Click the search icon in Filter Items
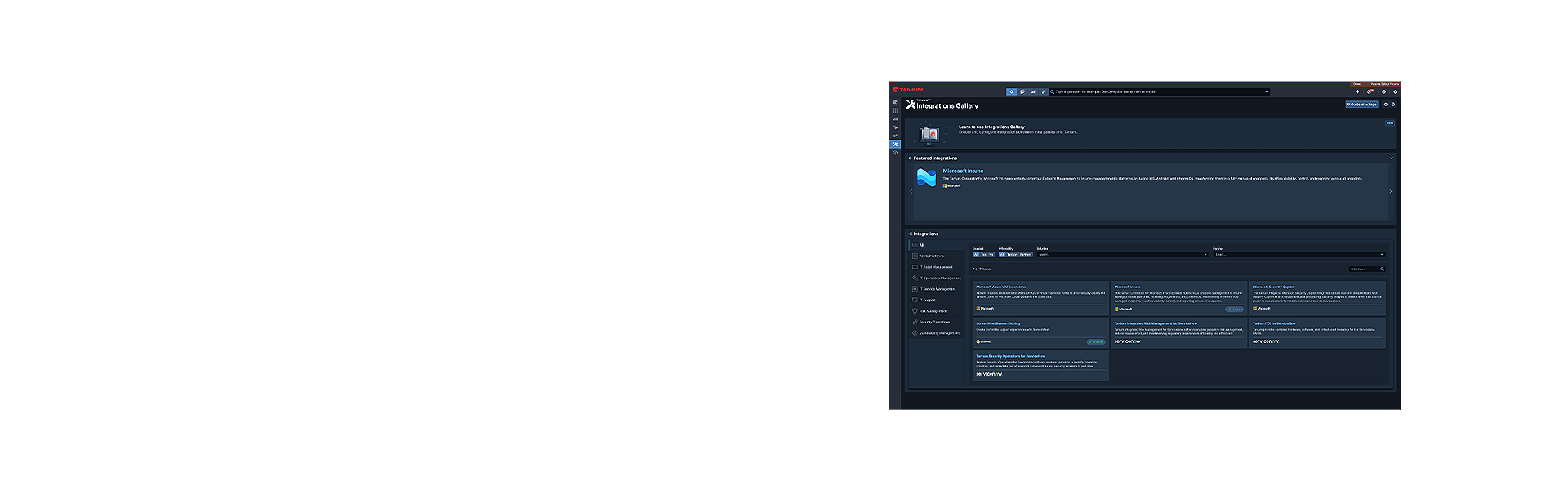The width and height of the screenshot is (1568, 490). tap(1382, 269)
